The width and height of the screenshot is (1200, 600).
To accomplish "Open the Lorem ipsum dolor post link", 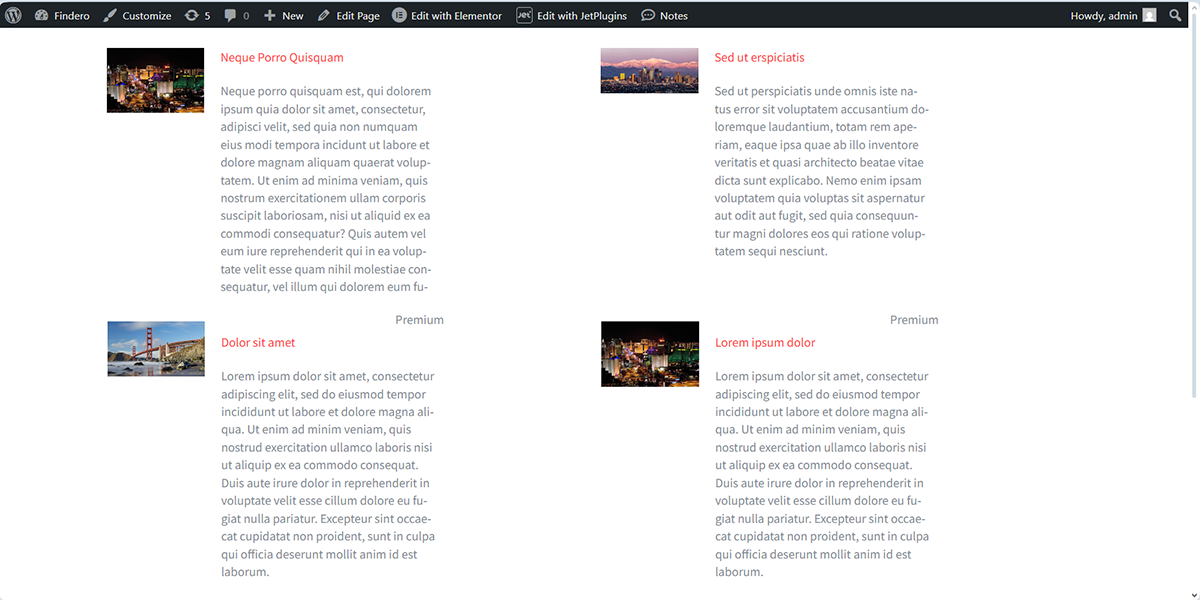I will [x=765, y=343].
